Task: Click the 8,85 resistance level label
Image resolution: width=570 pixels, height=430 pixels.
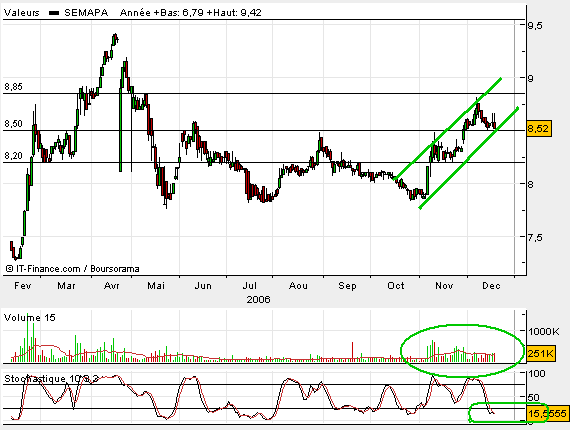Action: [x=13, y=87]
